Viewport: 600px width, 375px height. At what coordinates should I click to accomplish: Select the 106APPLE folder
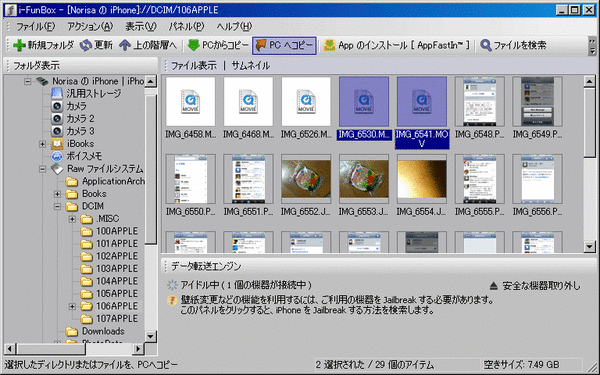click(x=109, y=307)
